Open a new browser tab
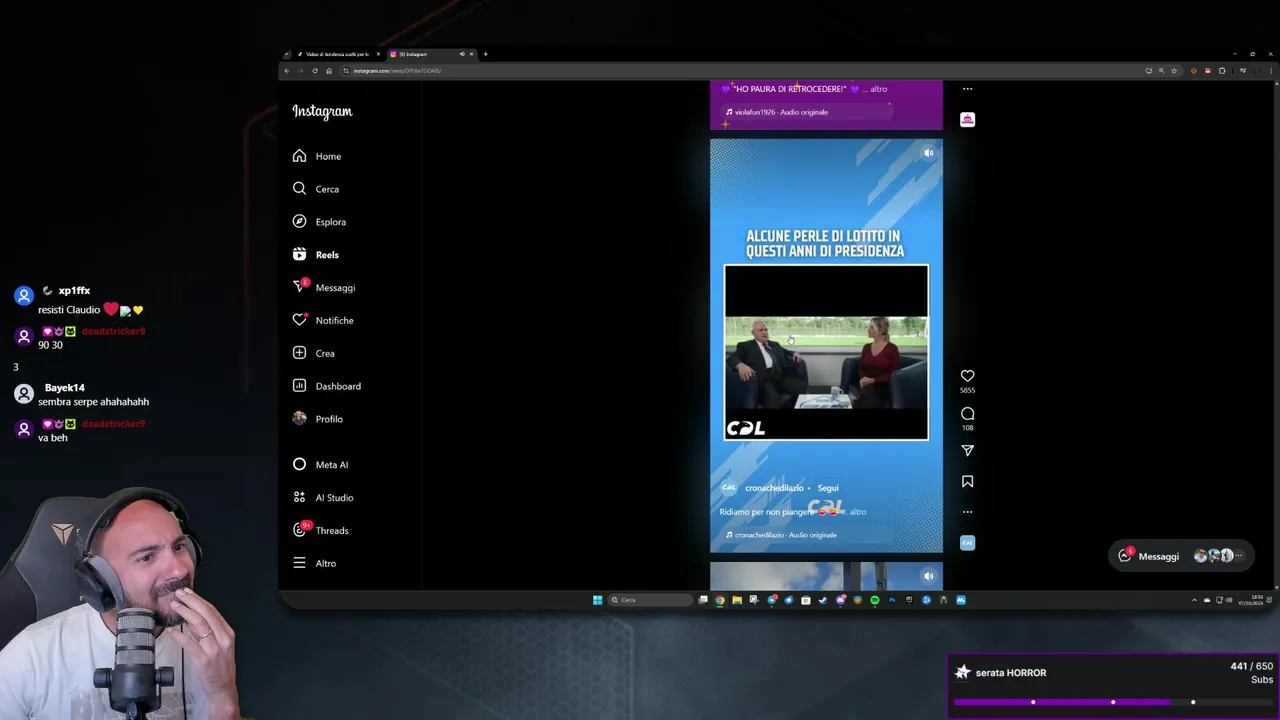Image resolution: width=1280 pixels, height=720 pixels. pos(485,54)
